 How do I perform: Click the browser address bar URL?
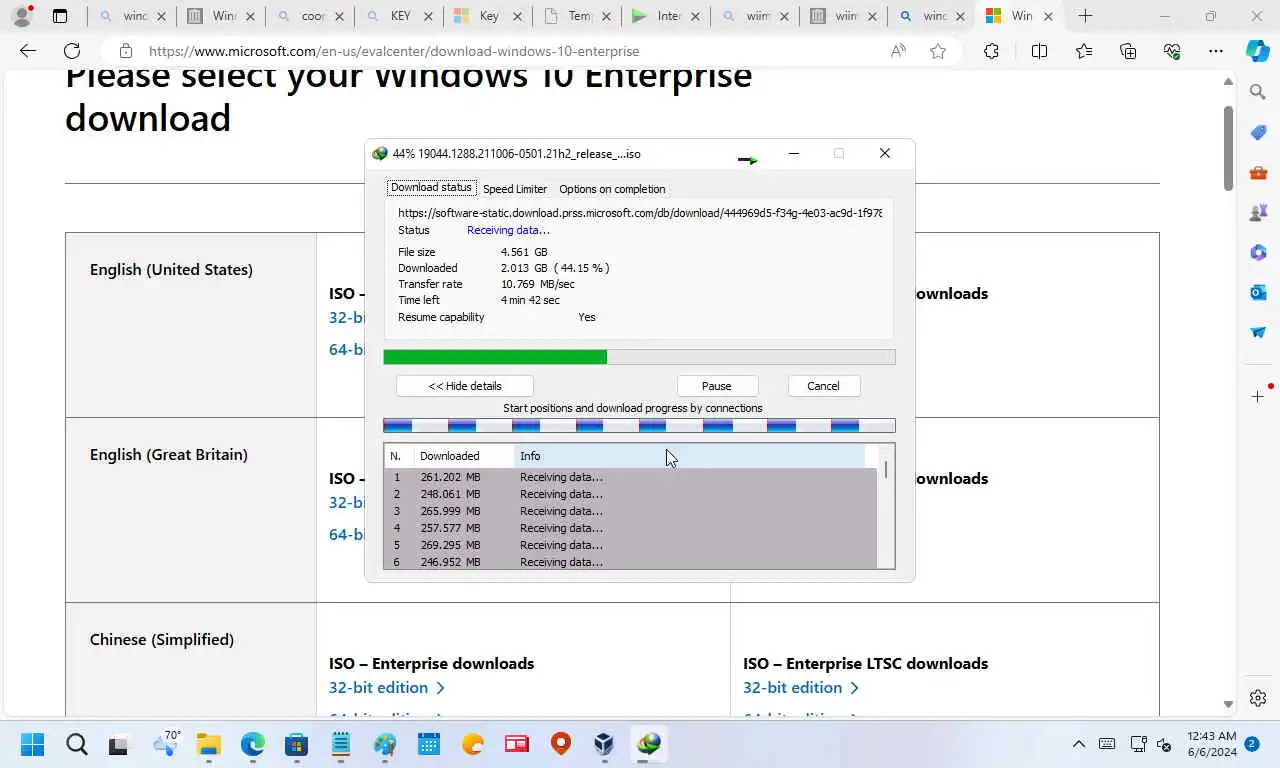(394, 51)
